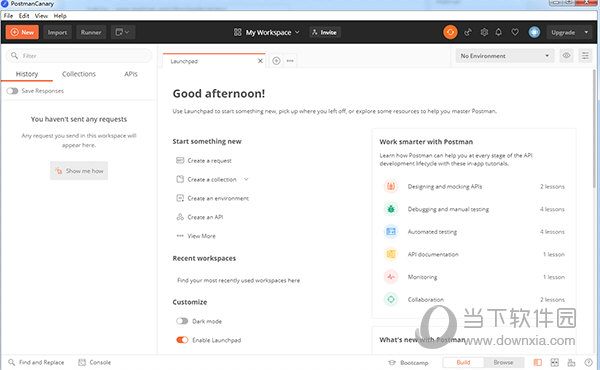This screenshot has width=600, height=370.
Task: Open Find and Replace
Action: [x=37, y=362]
